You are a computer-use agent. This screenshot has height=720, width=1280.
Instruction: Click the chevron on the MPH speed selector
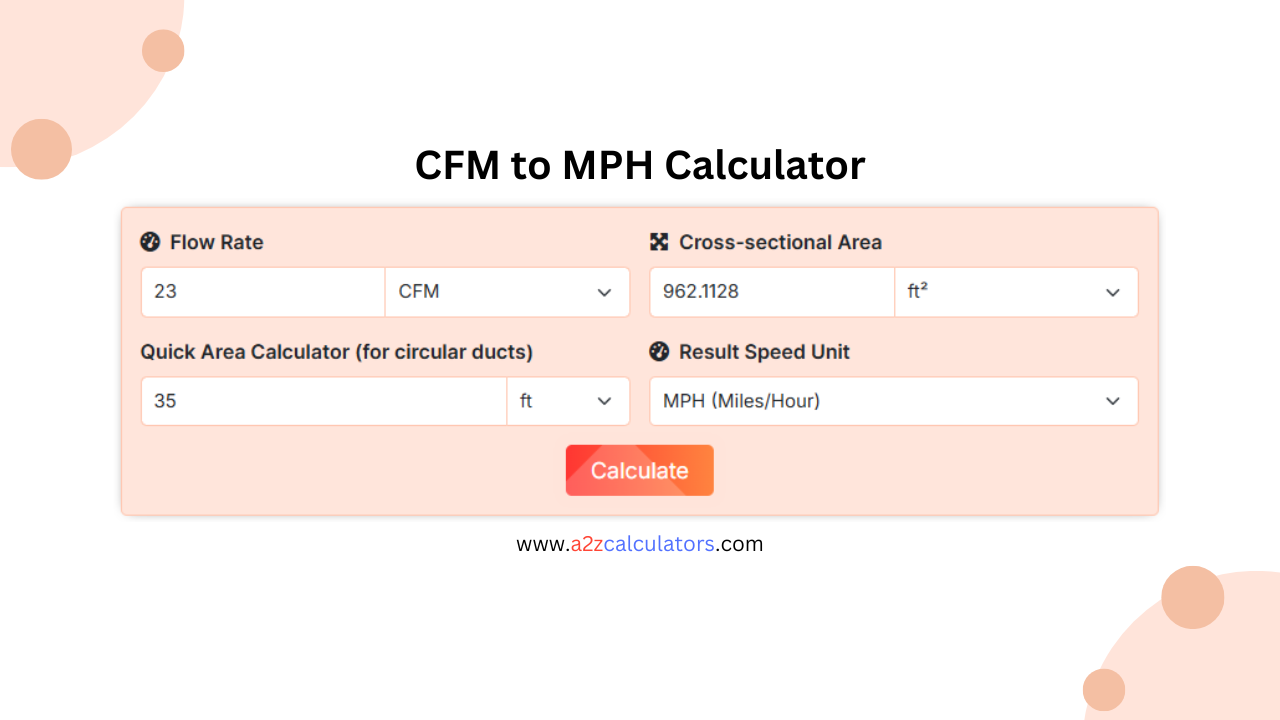1113,401
